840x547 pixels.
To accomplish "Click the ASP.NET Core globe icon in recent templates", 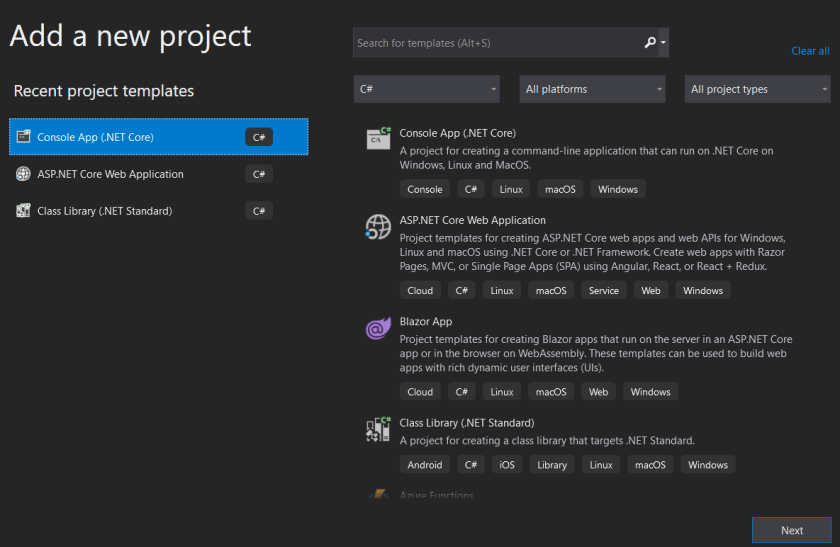I will point(23,174).
